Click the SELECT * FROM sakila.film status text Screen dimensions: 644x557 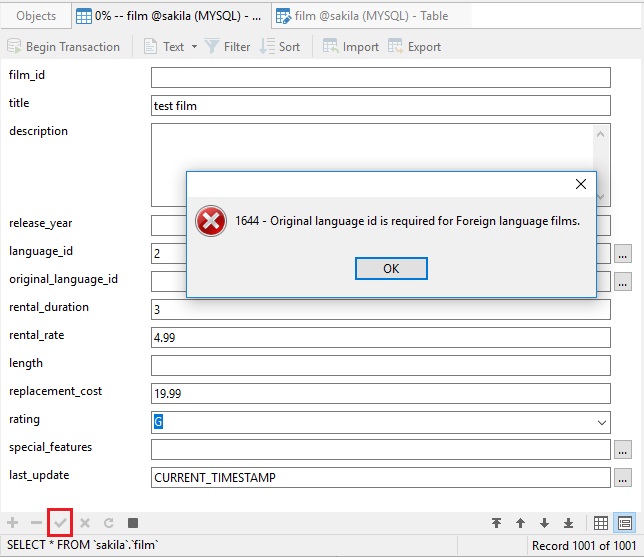click(83, 545)
